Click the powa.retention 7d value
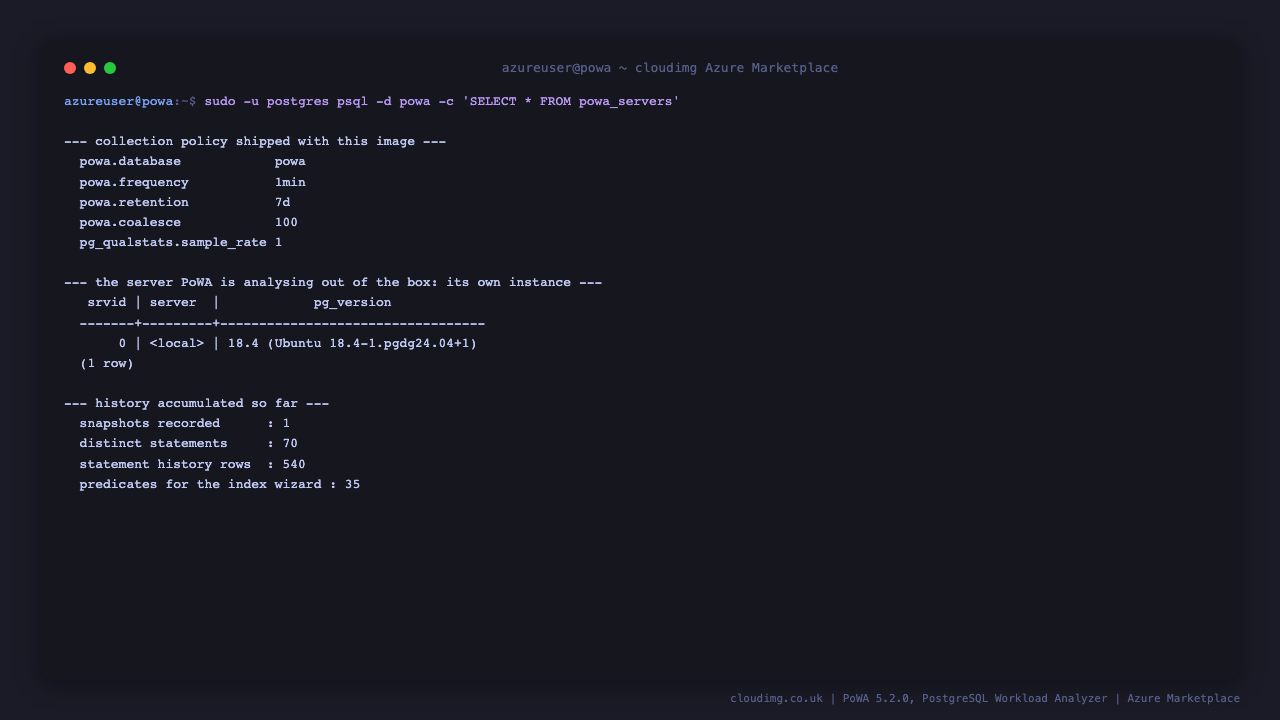Viewport: 1280px width, 720px height. [283, 202]
